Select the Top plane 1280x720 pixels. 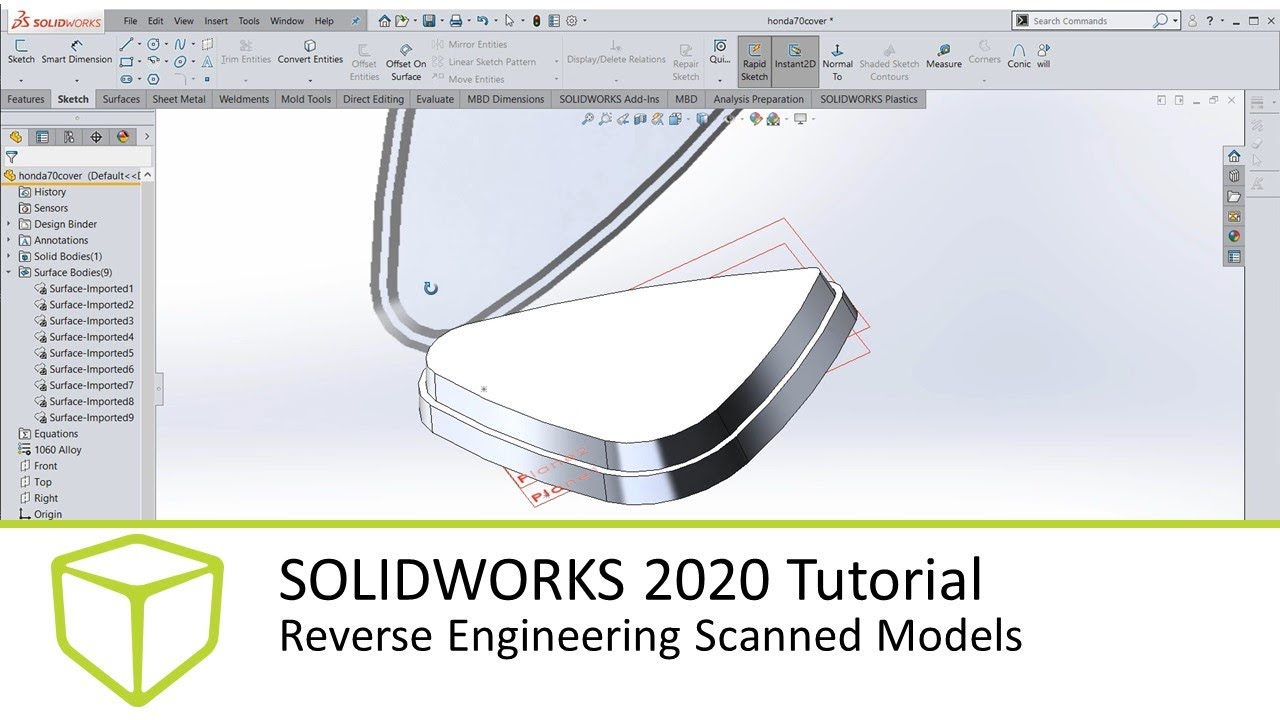click(x=35, y=482)
